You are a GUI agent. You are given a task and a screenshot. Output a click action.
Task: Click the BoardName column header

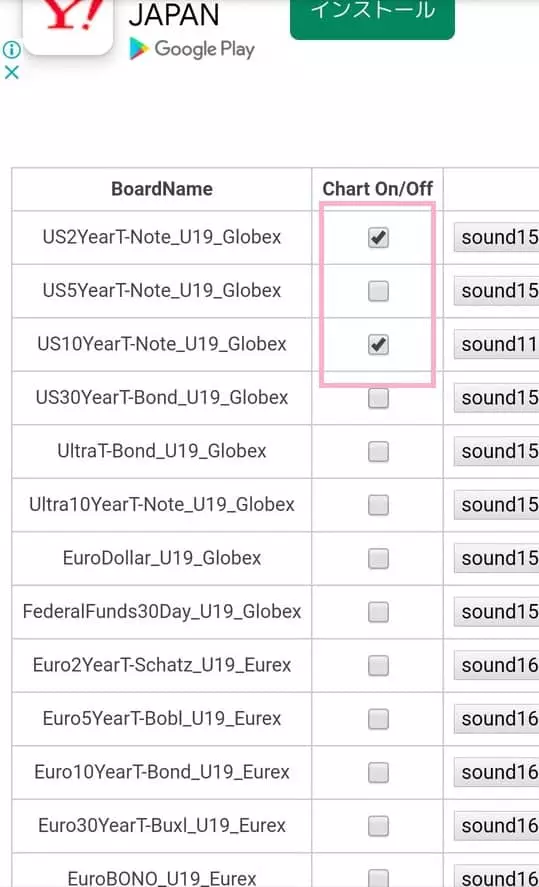[162, 189]
